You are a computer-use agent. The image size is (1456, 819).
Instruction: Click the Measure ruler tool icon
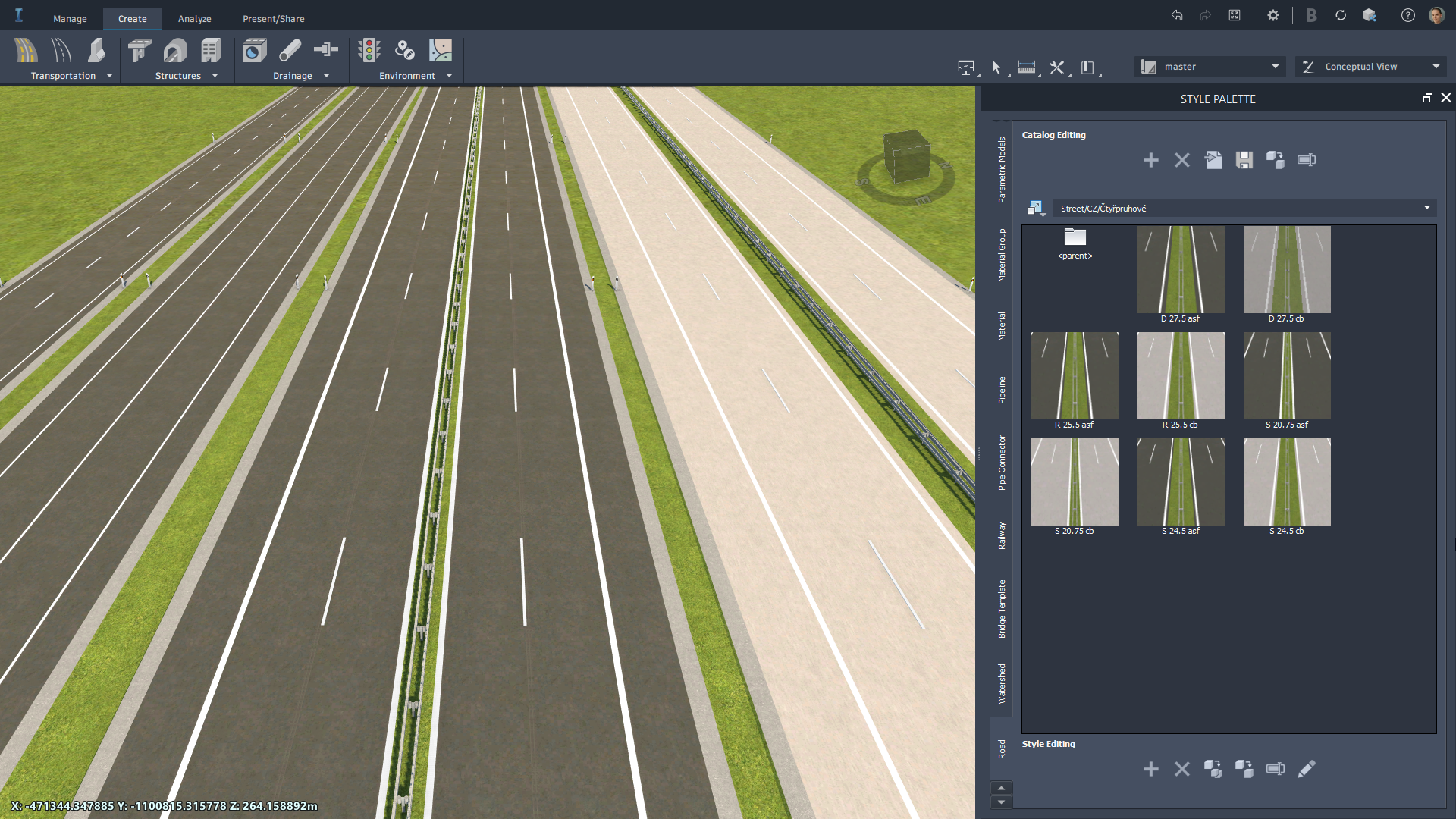tap(1026, 67)
